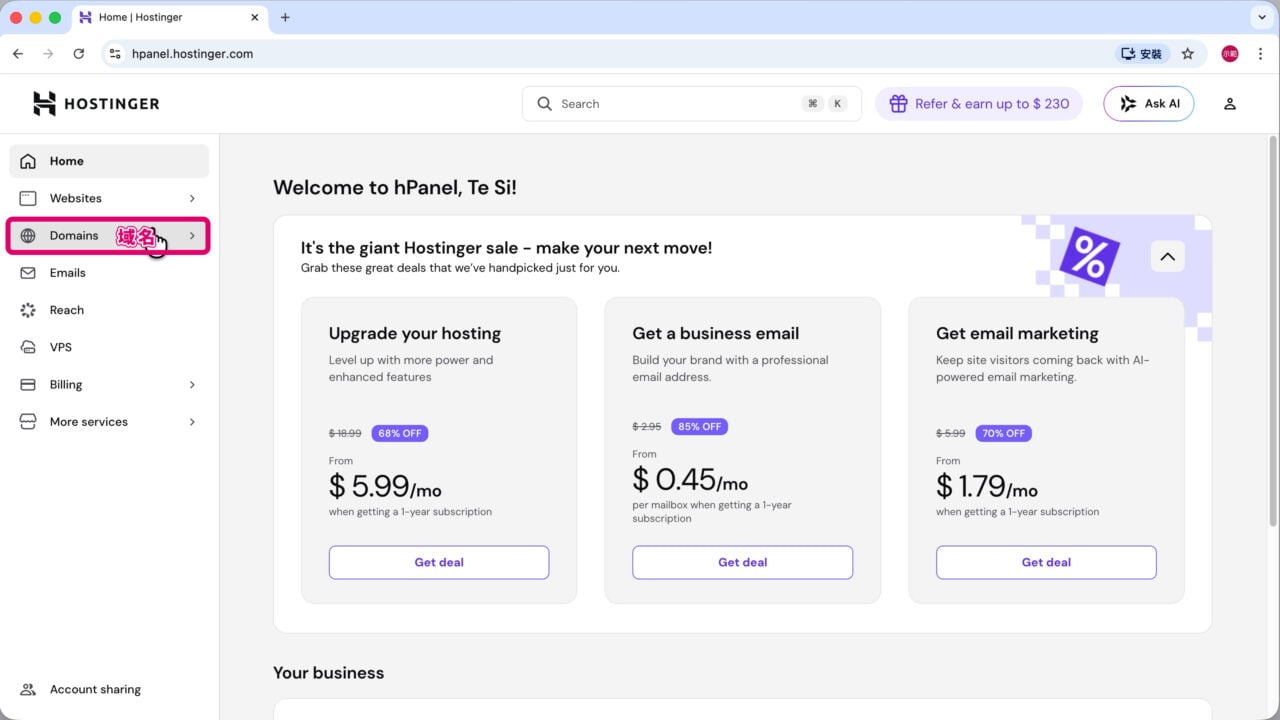Go to Reach in the sidebar

point(109,310)
